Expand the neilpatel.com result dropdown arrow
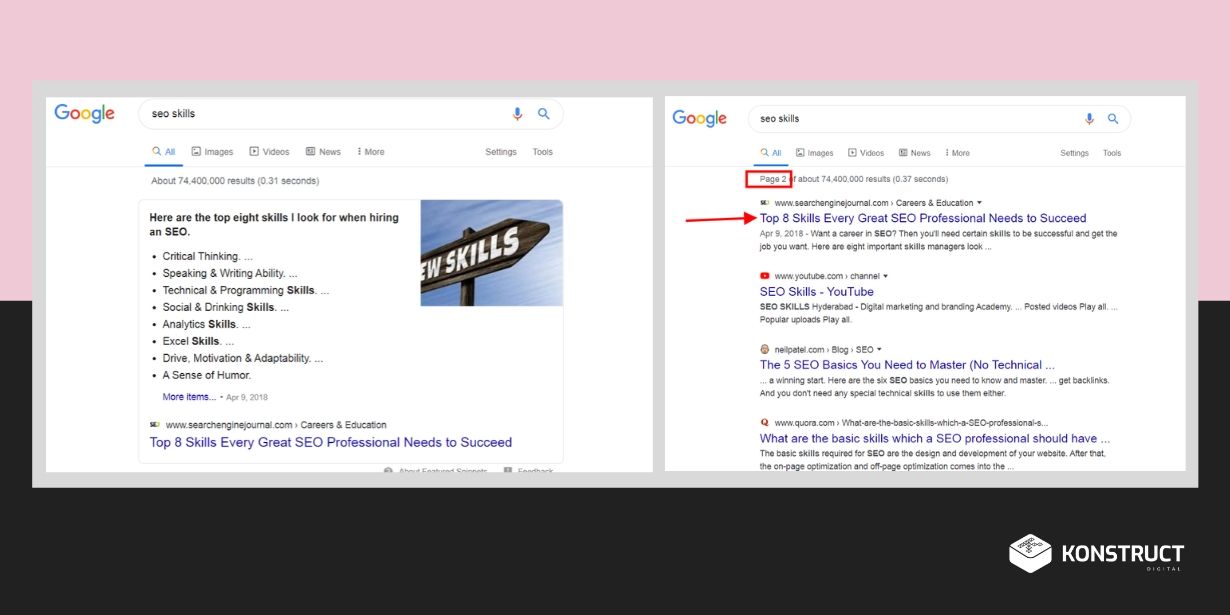Screen dimensions: 1230x615 [877, 350]
